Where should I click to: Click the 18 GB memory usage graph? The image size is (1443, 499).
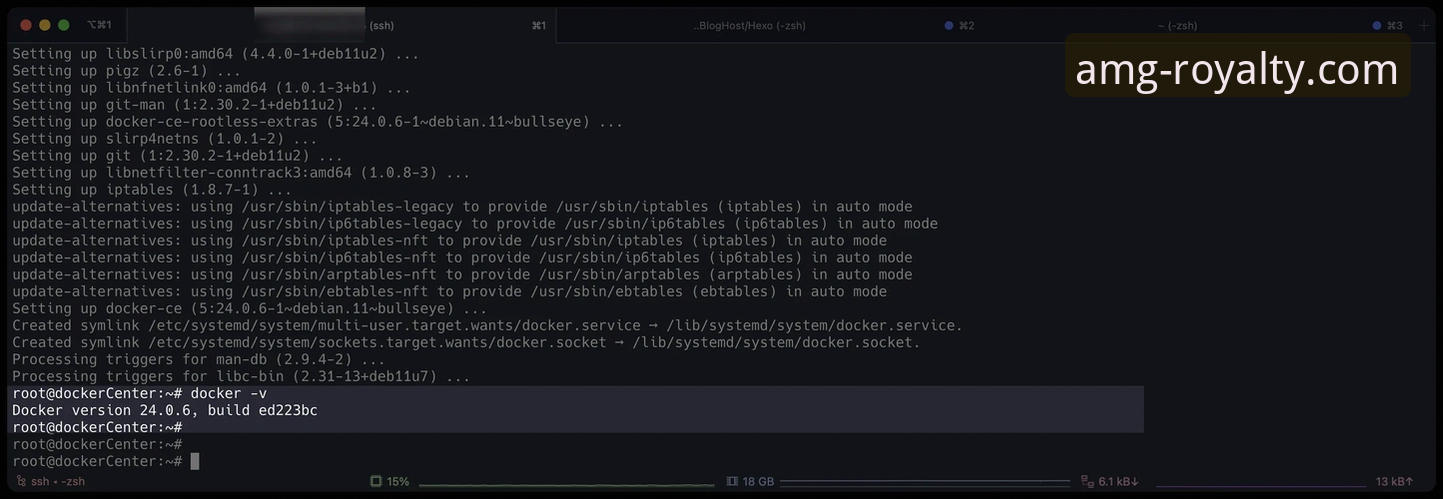pyautogui.click(x=925, y=482)
